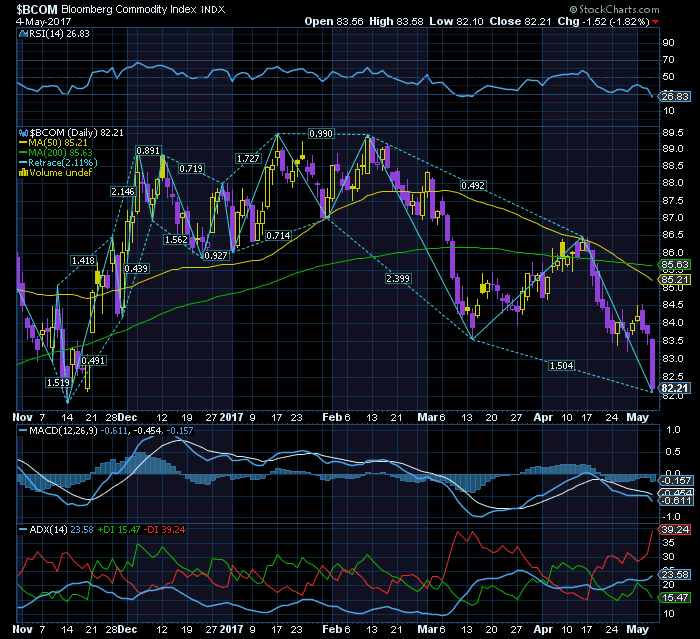Click the 1.562 retracement label
The width and height of the screenshot is (700, 639).
click(x=176, y=239)
